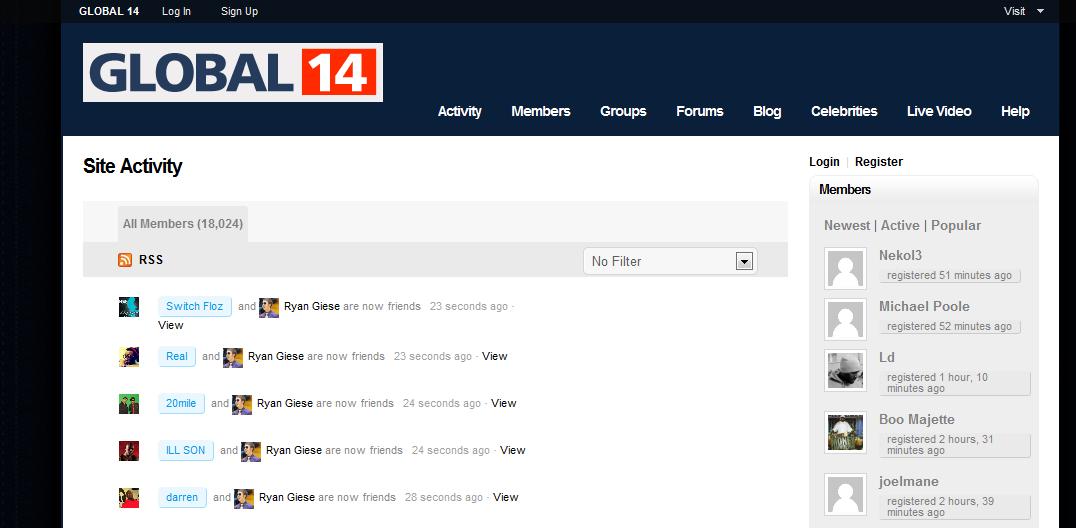The image size is (1076, 528).
Task: Click Ryan Giese avatar in Real row
Action: (x=233, y=358)
